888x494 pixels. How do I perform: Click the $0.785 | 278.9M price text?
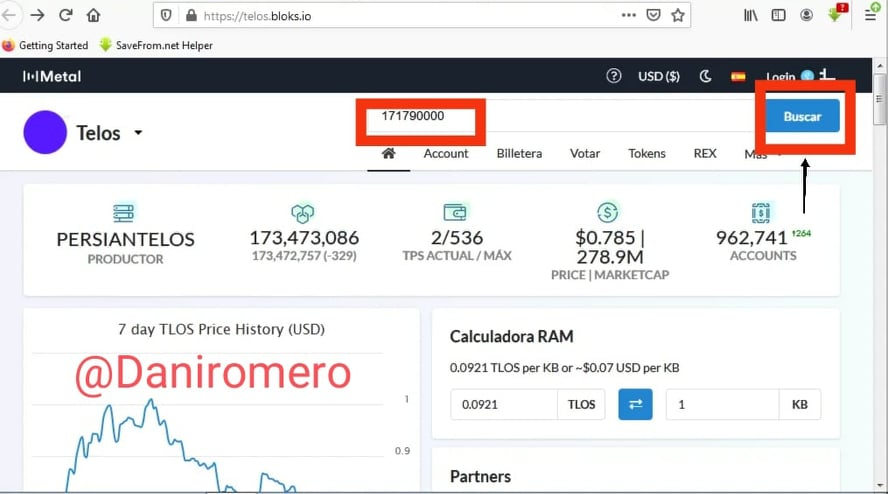click(610, 247)
